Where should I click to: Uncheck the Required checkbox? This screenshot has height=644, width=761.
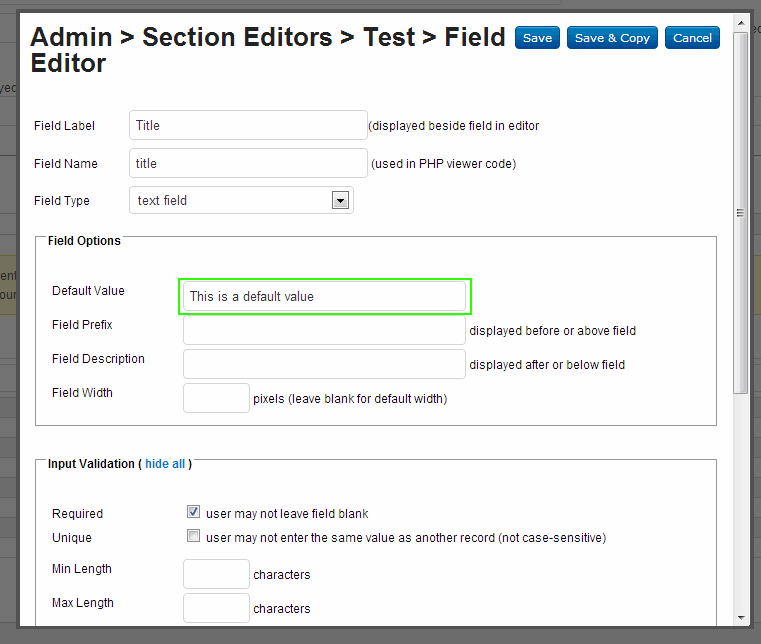194,511
